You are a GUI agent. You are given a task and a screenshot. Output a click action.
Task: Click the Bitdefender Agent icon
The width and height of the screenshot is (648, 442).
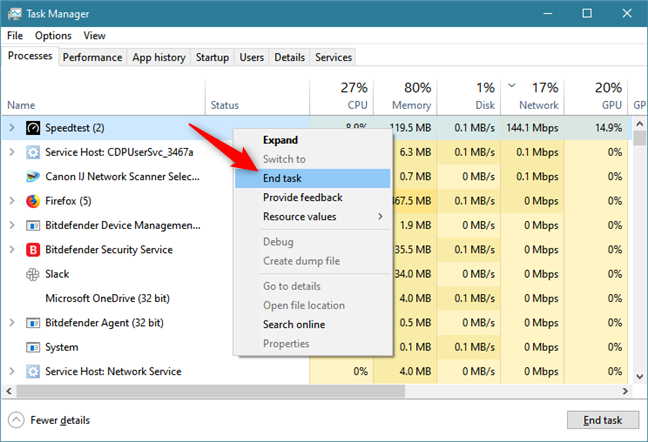click(x=33, y=323)
